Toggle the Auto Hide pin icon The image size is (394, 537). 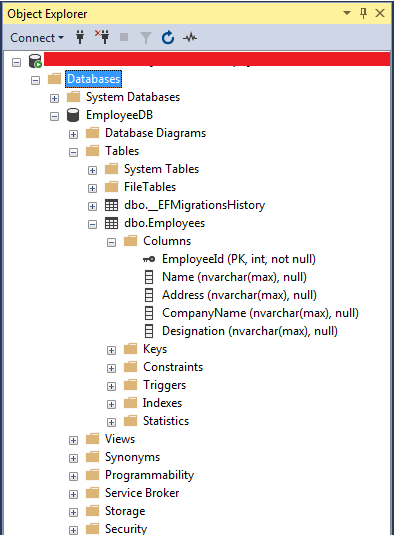point(364,13)
